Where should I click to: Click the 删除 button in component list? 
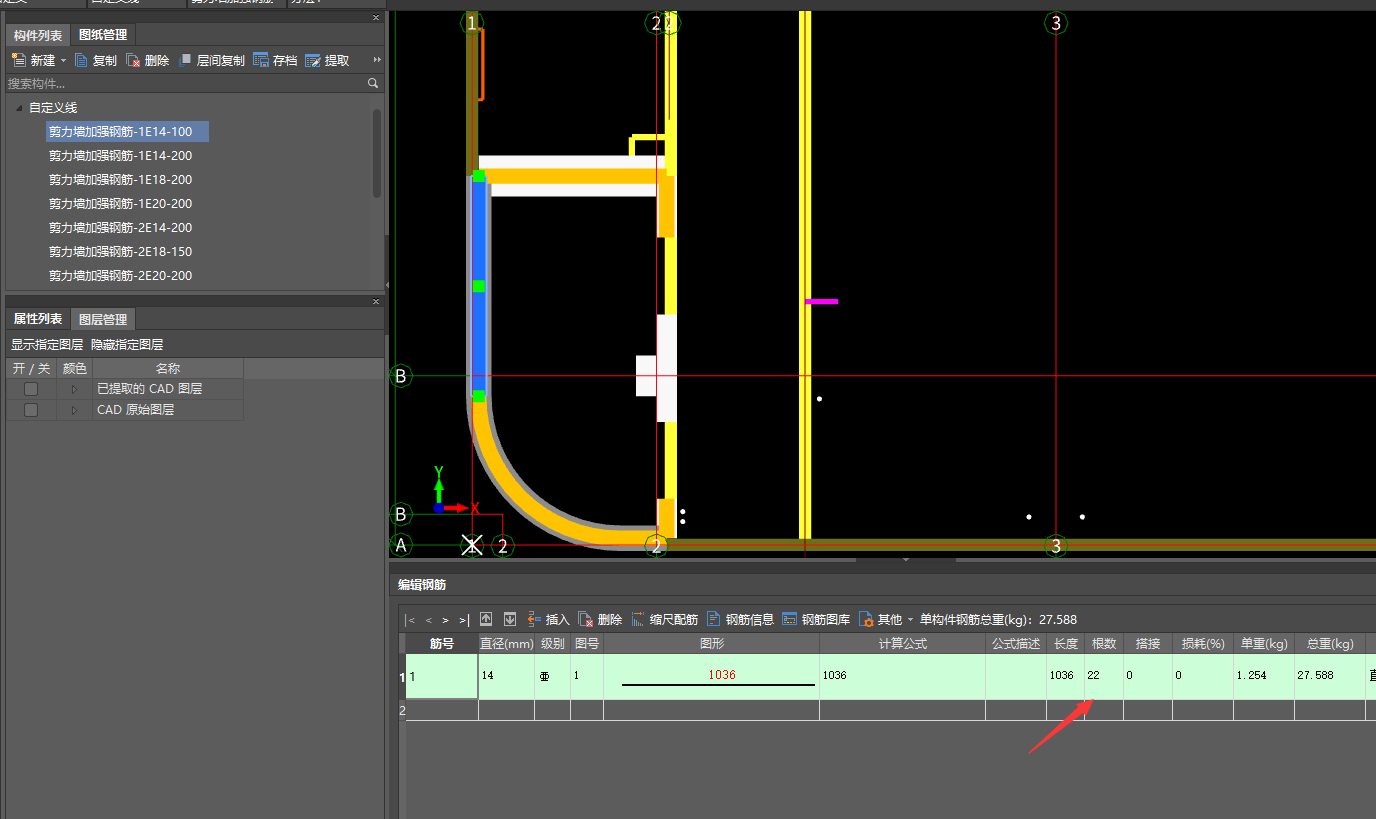(148, 61)
